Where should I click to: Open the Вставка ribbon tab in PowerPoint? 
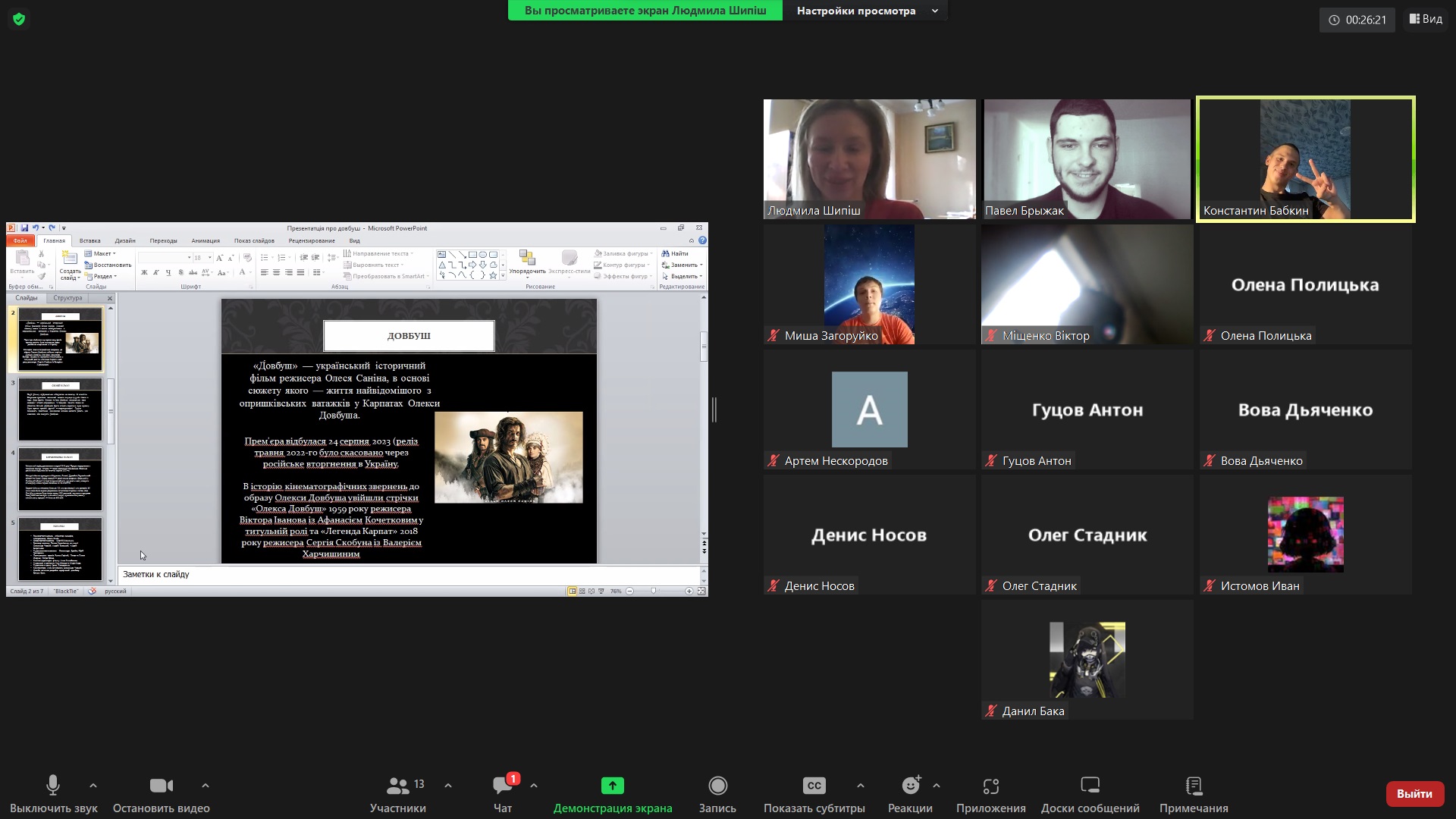89,240
